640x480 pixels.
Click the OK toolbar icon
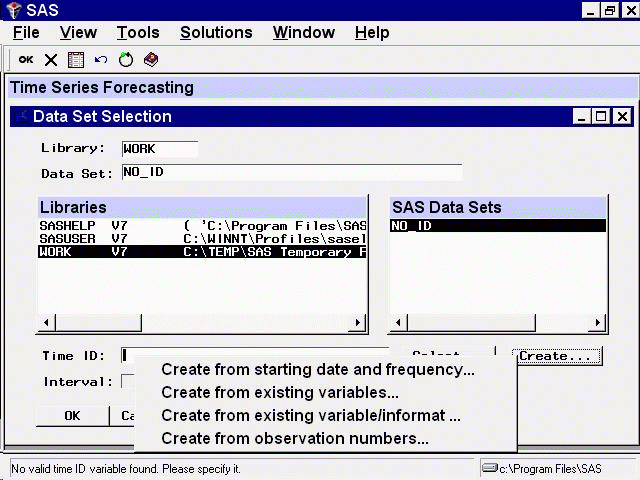tap(26, 60)
